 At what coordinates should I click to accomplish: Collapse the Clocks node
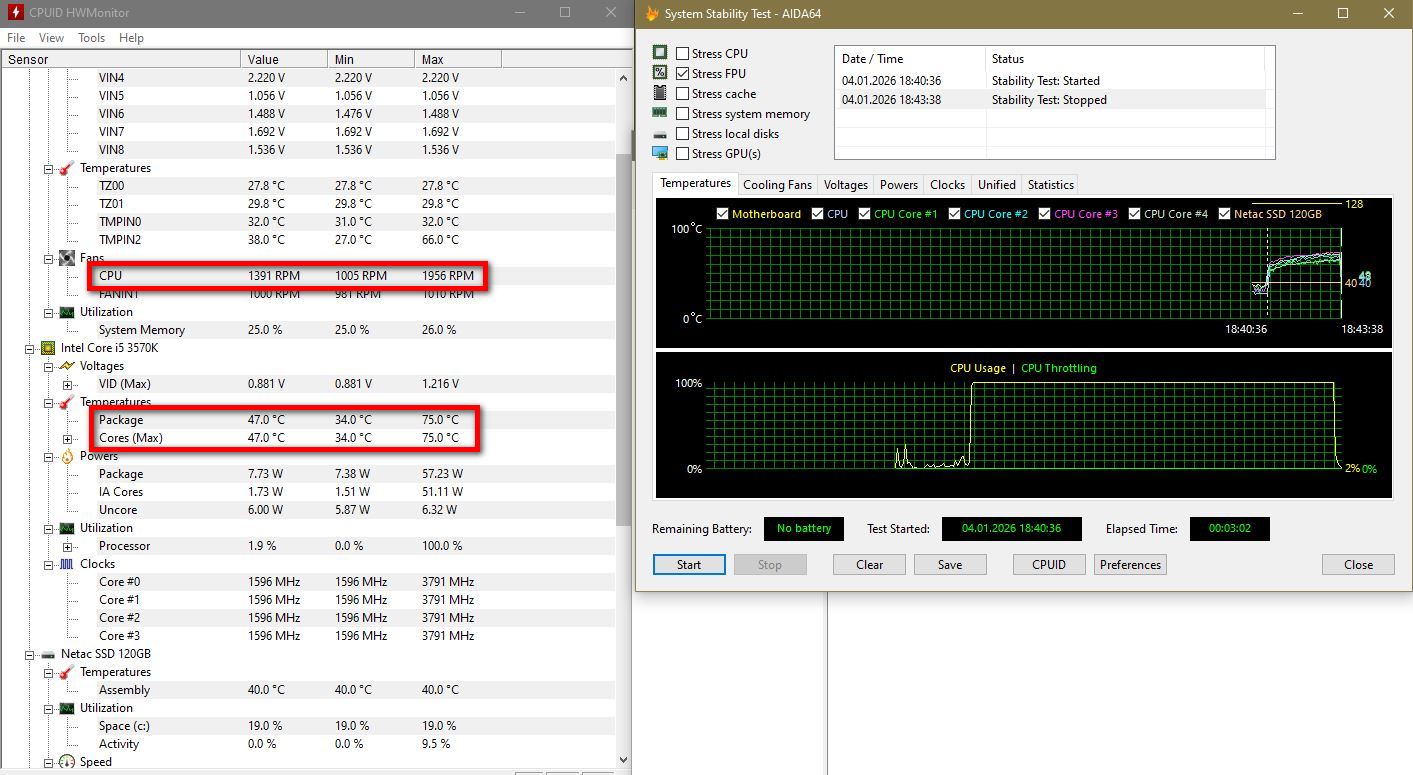(48, 564)
